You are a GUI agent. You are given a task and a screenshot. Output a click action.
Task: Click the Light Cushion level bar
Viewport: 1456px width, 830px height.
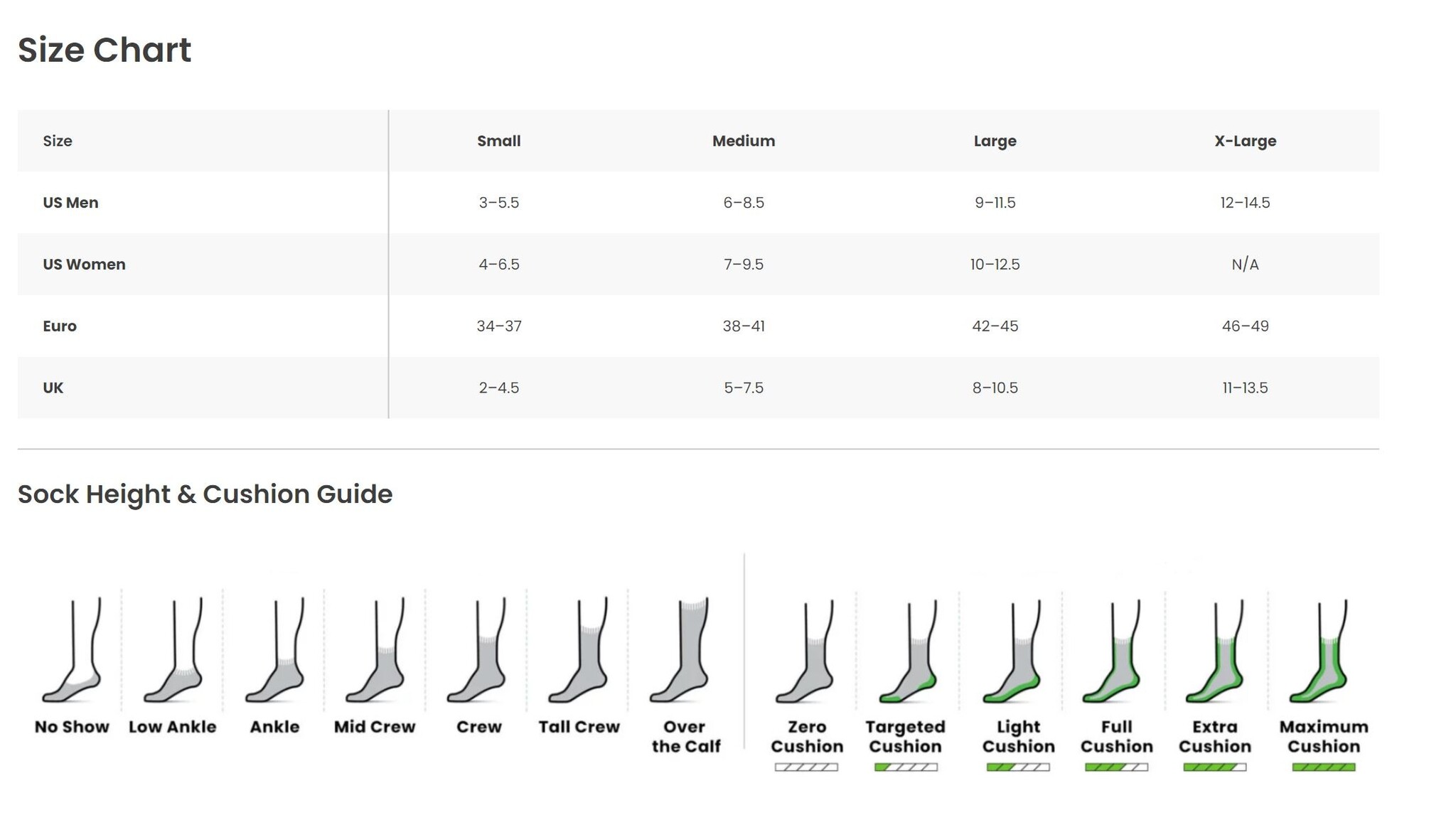(1018, 767)
